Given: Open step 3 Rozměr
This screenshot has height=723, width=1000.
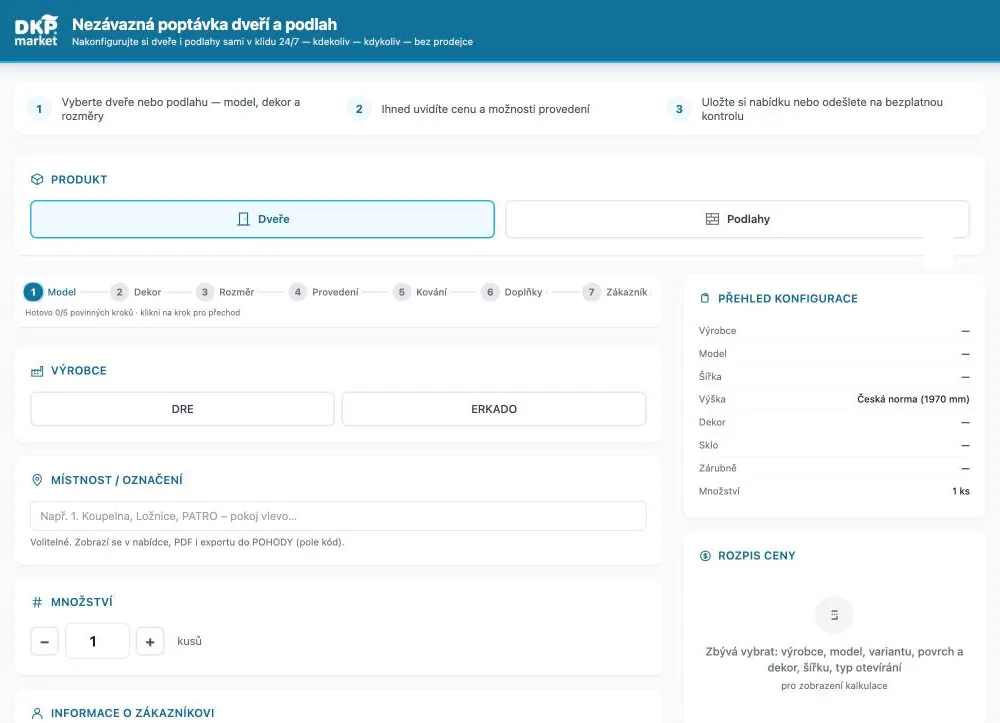Looking at the screenshot, I should point(225,292).
